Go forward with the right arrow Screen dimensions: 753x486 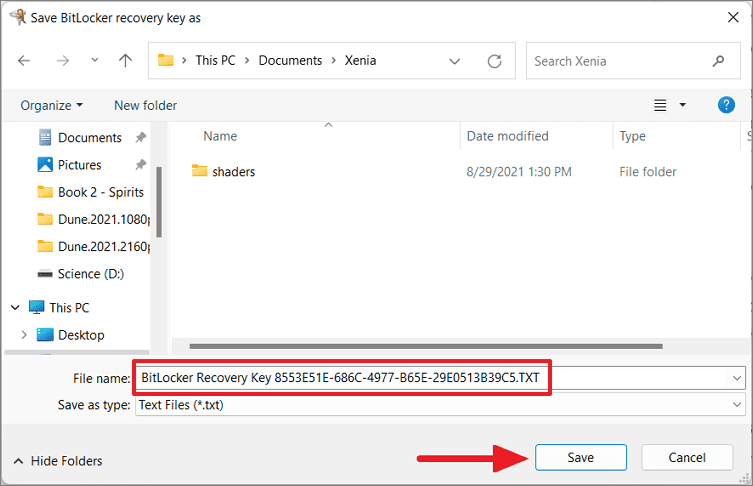click(x=63, y=61)
